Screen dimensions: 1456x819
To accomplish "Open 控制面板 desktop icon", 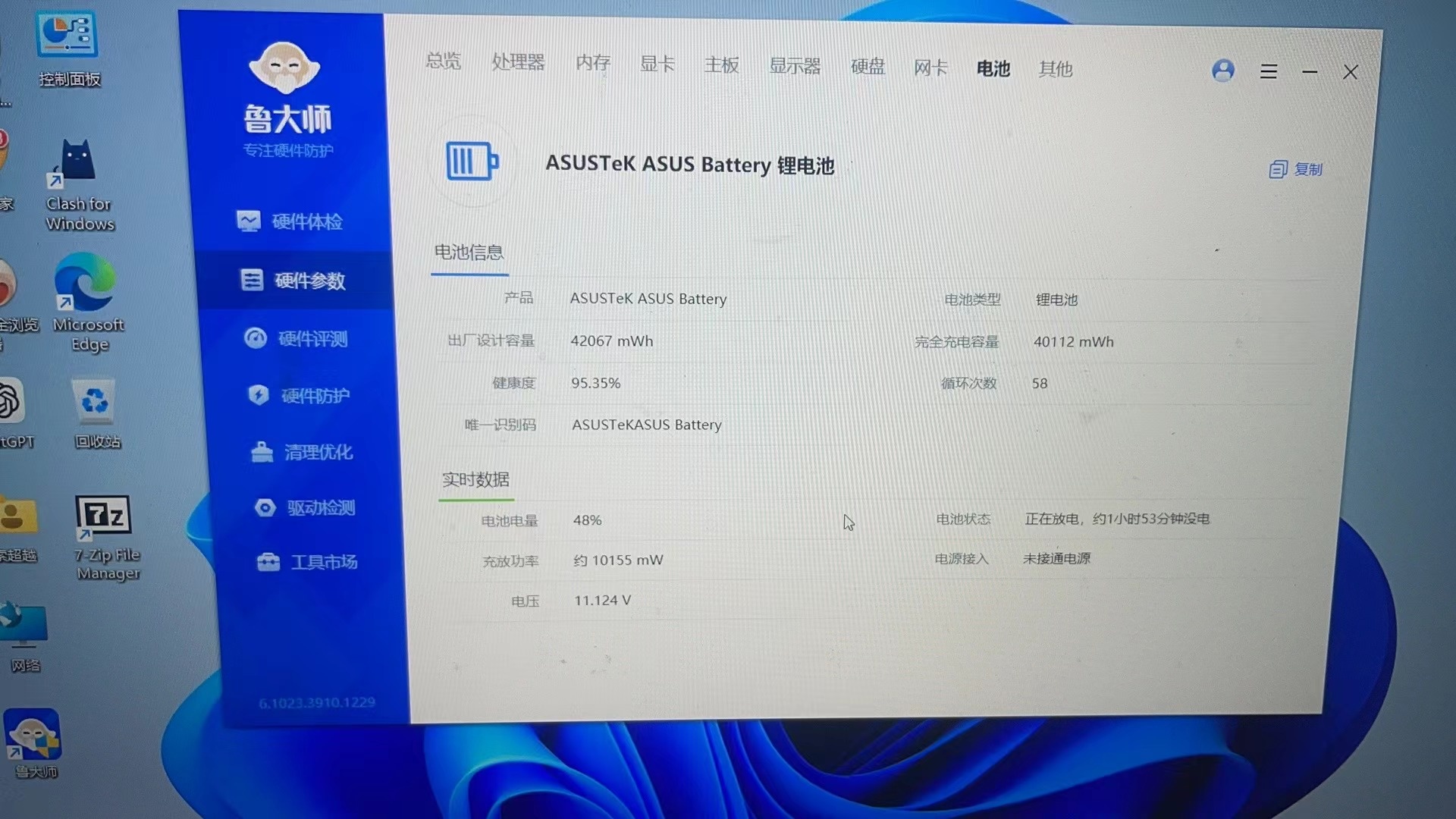I will click(68, 49).
